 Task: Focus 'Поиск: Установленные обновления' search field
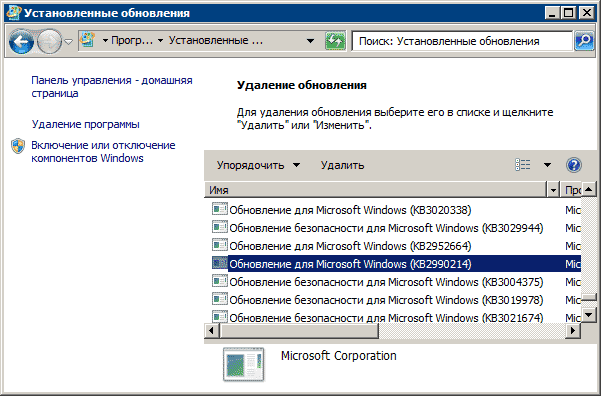point(462,41)
